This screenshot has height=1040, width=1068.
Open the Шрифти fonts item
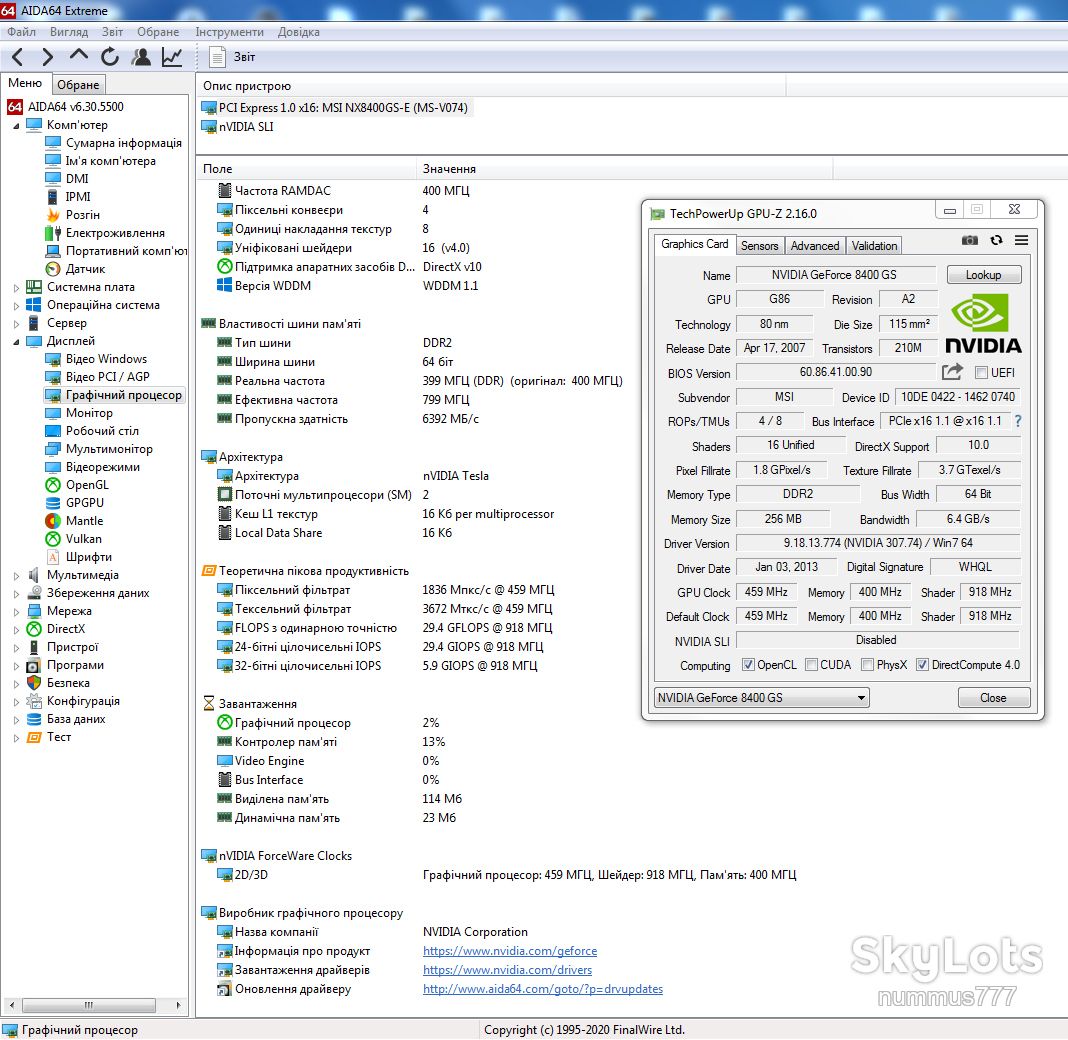pyautogui.click(x=79, y=557)
